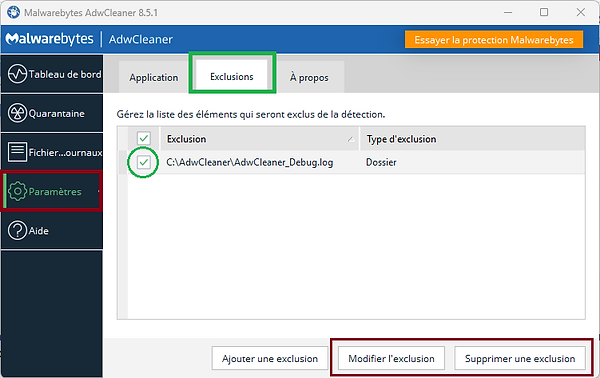Screen dimensions: 600x378
Task: Click Essayer la protection Malwarebytes button
Action: [494, 40]
